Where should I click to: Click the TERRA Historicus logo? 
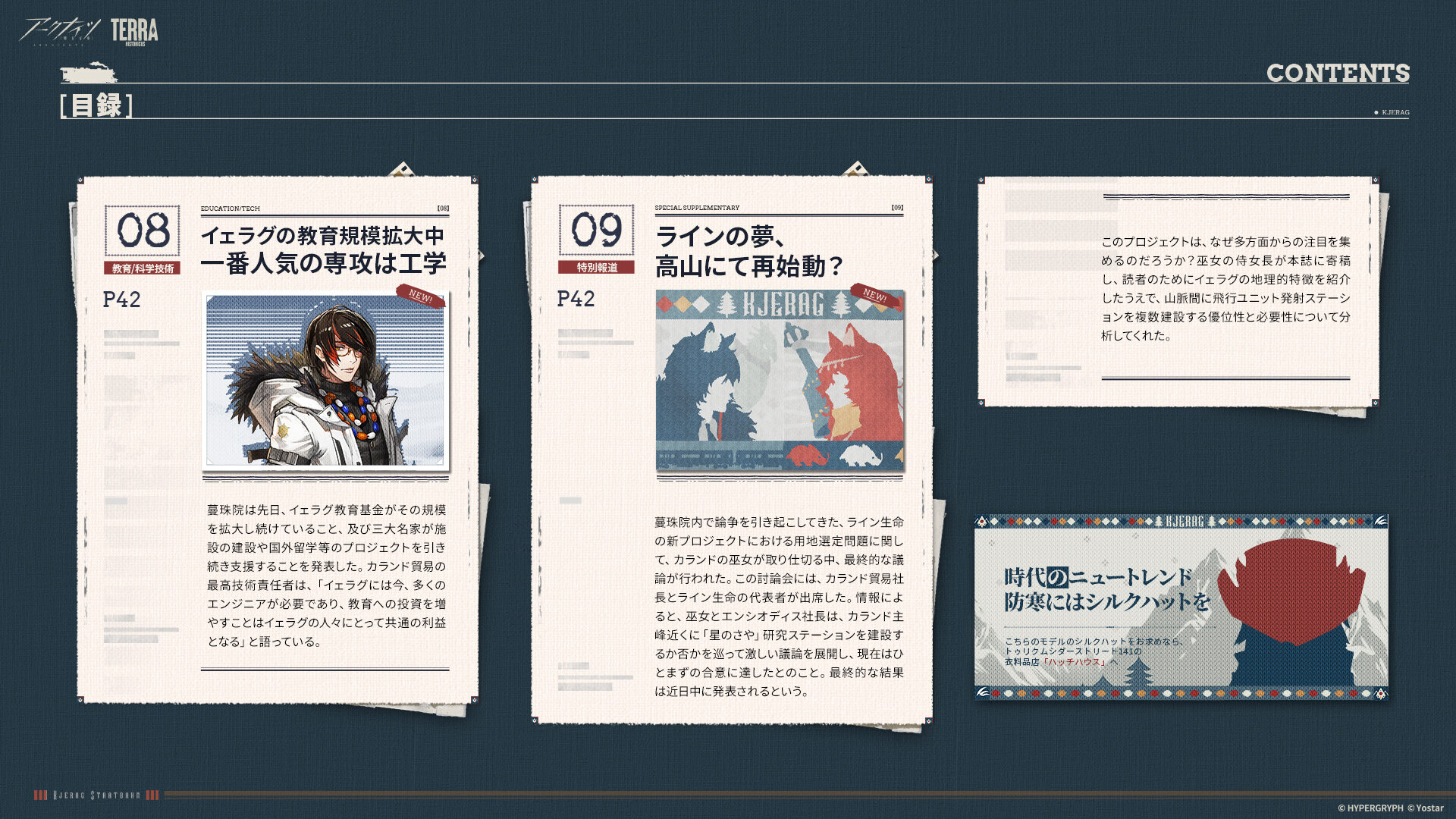(134, 32)
